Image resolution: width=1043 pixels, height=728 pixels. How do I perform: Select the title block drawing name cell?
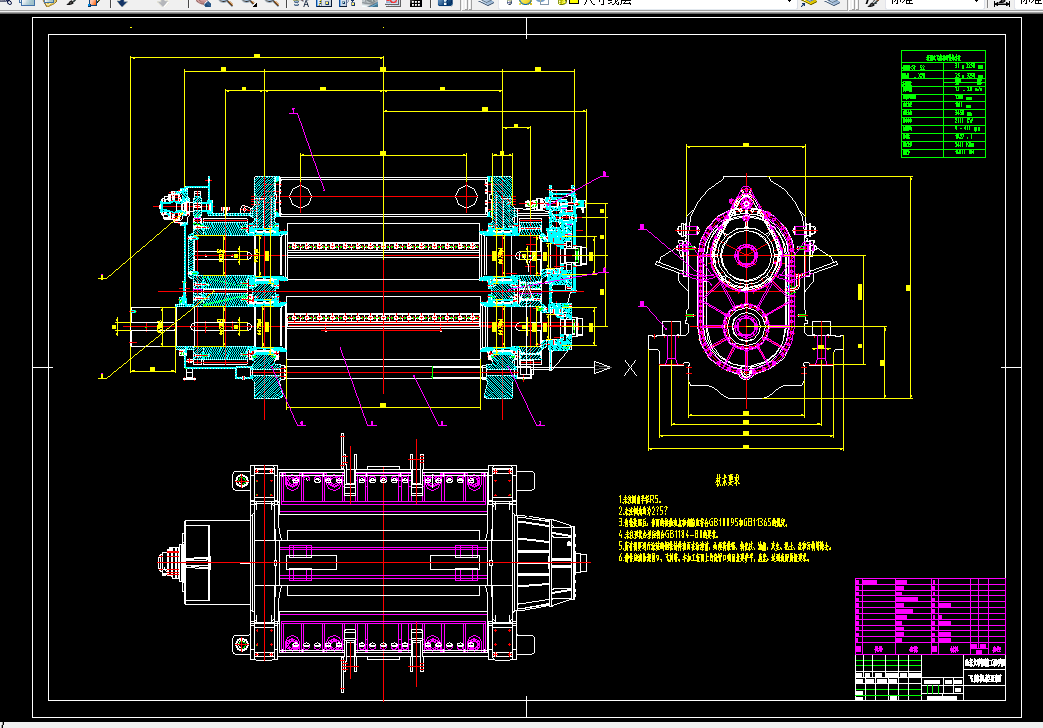tap(985, 679)
